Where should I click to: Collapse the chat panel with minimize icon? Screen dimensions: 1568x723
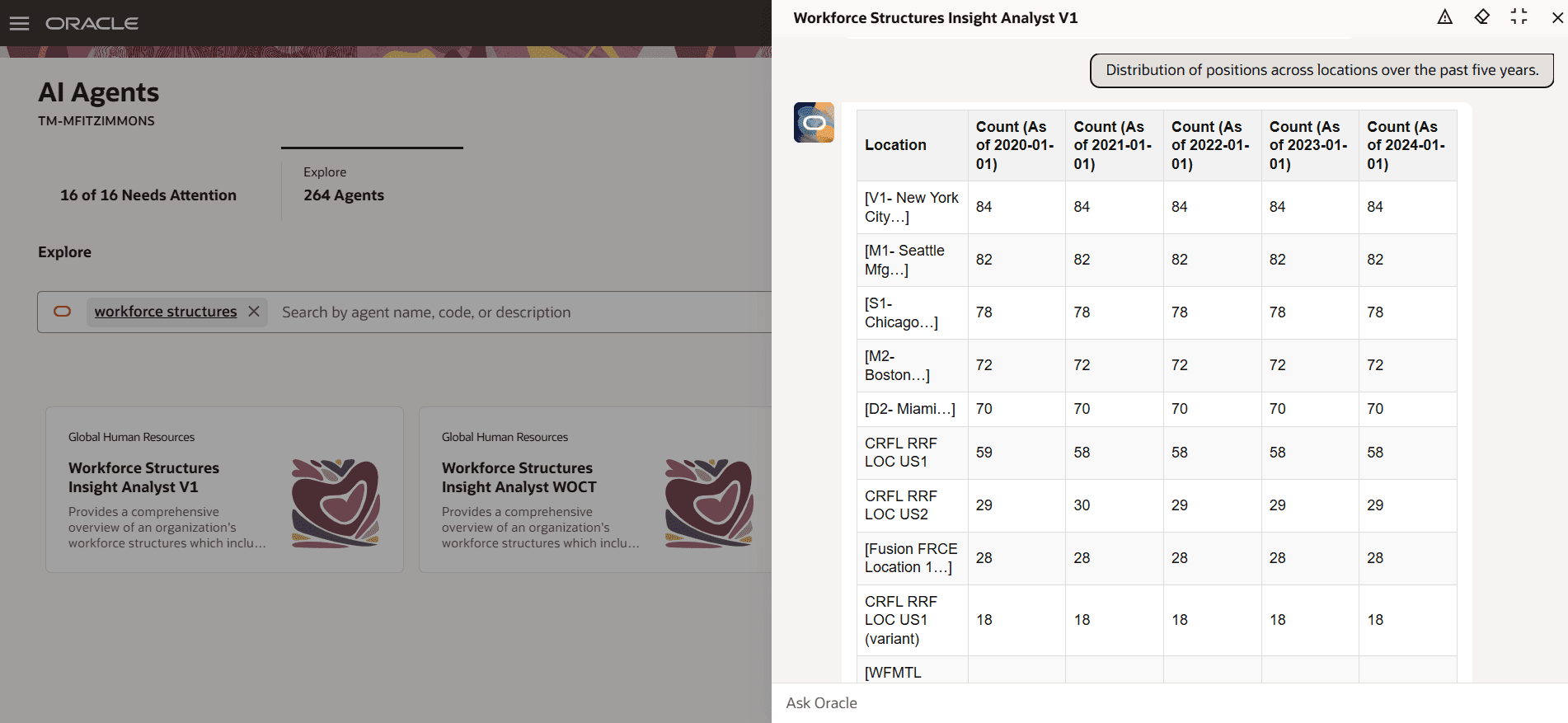tap(1519, 17)
